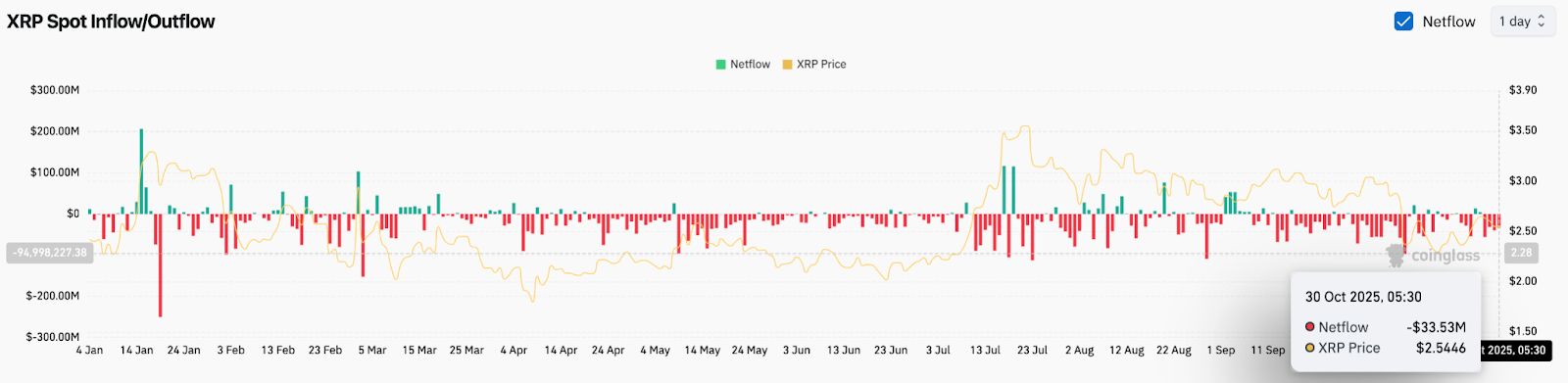The image size is (1568, 383).
Task: Click the 22 Aug date label
Action: point(1174,350)
